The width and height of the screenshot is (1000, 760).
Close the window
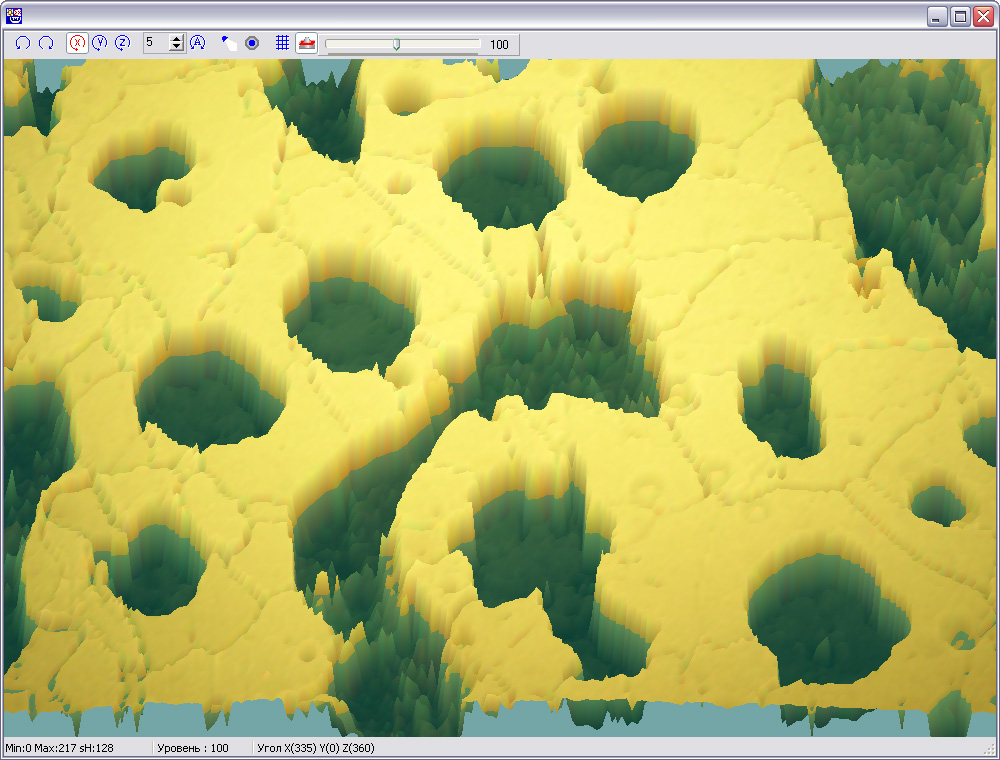click(x=983, y=17)
